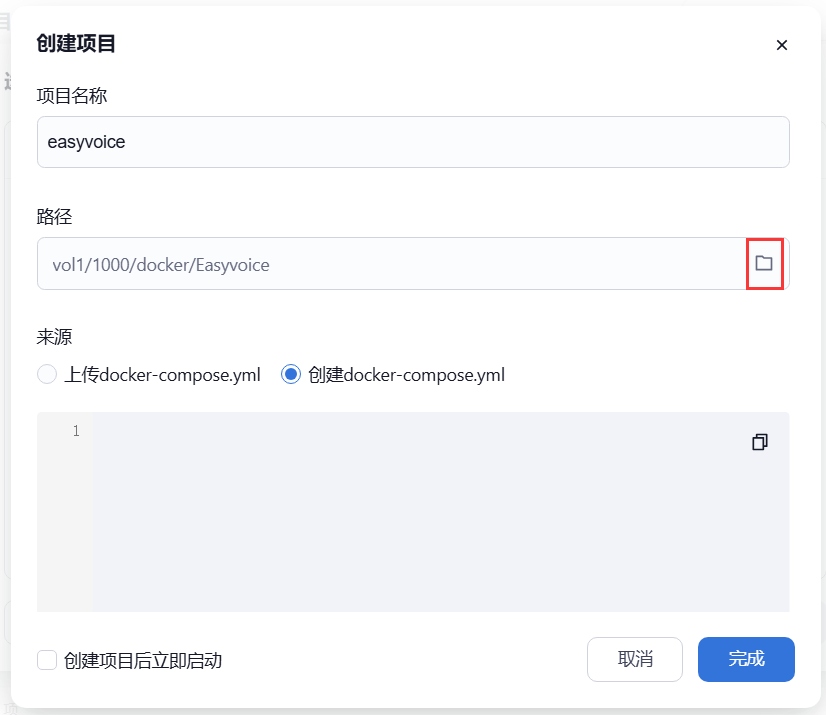The height and width of the screenshot is (715, 826).
Task: Click the 完成 button to finish
Action: (x=746, y=659)
